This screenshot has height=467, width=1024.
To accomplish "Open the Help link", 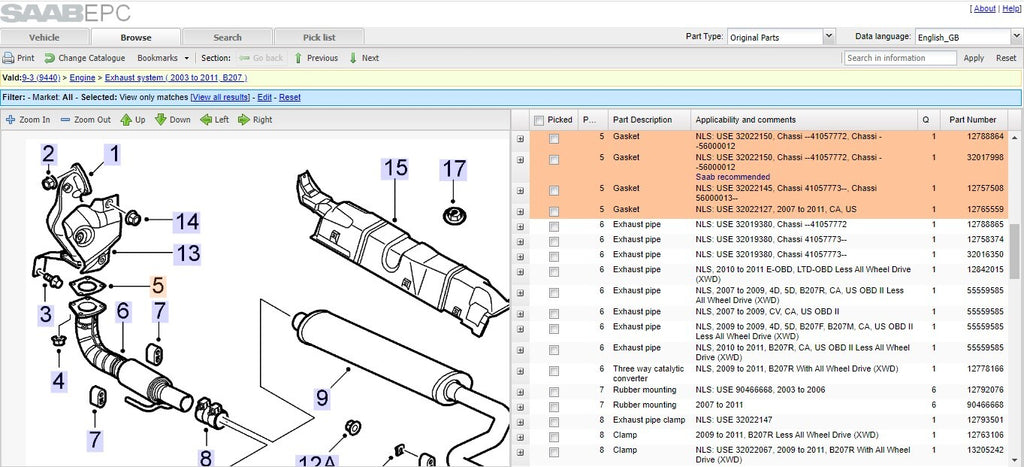I will point(1010,9).
